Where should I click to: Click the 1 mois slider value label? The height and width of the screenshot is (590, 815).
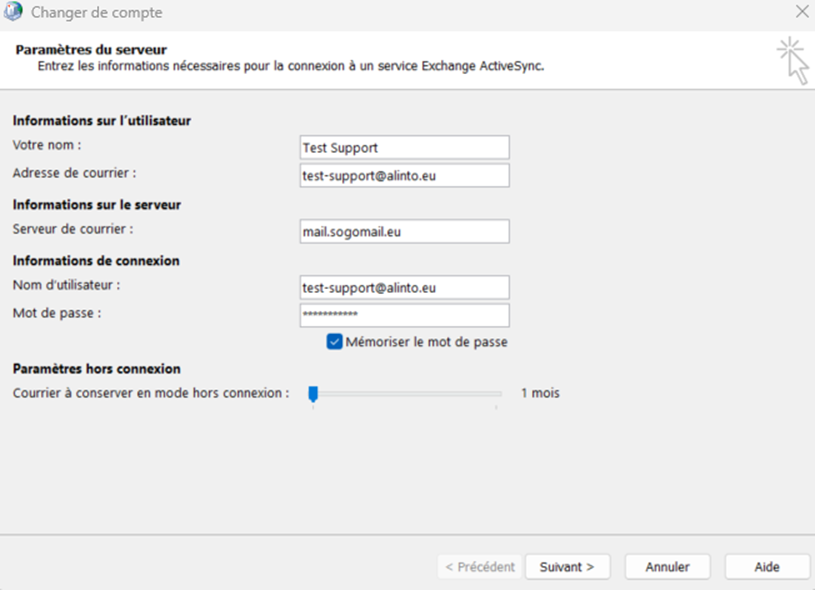(540, 393)
